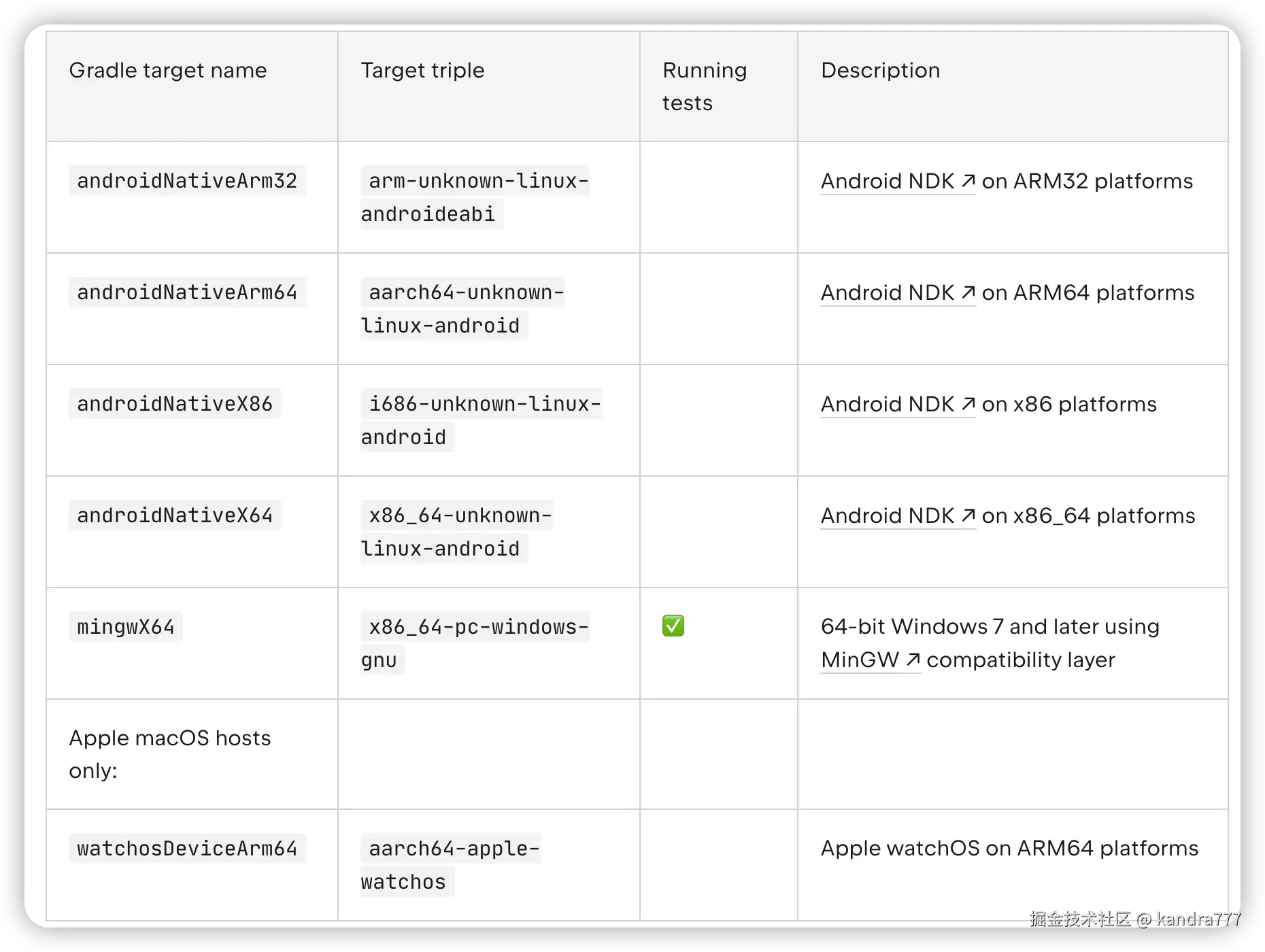
Task: Open the Android NDK link for x86_64 platforms
Action: click(888, 515)
